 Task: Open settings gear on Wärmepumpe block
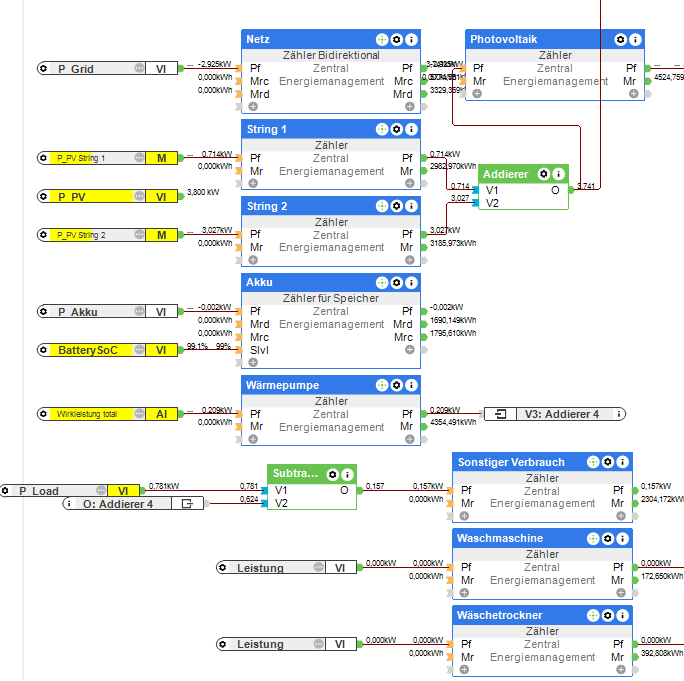397,385
